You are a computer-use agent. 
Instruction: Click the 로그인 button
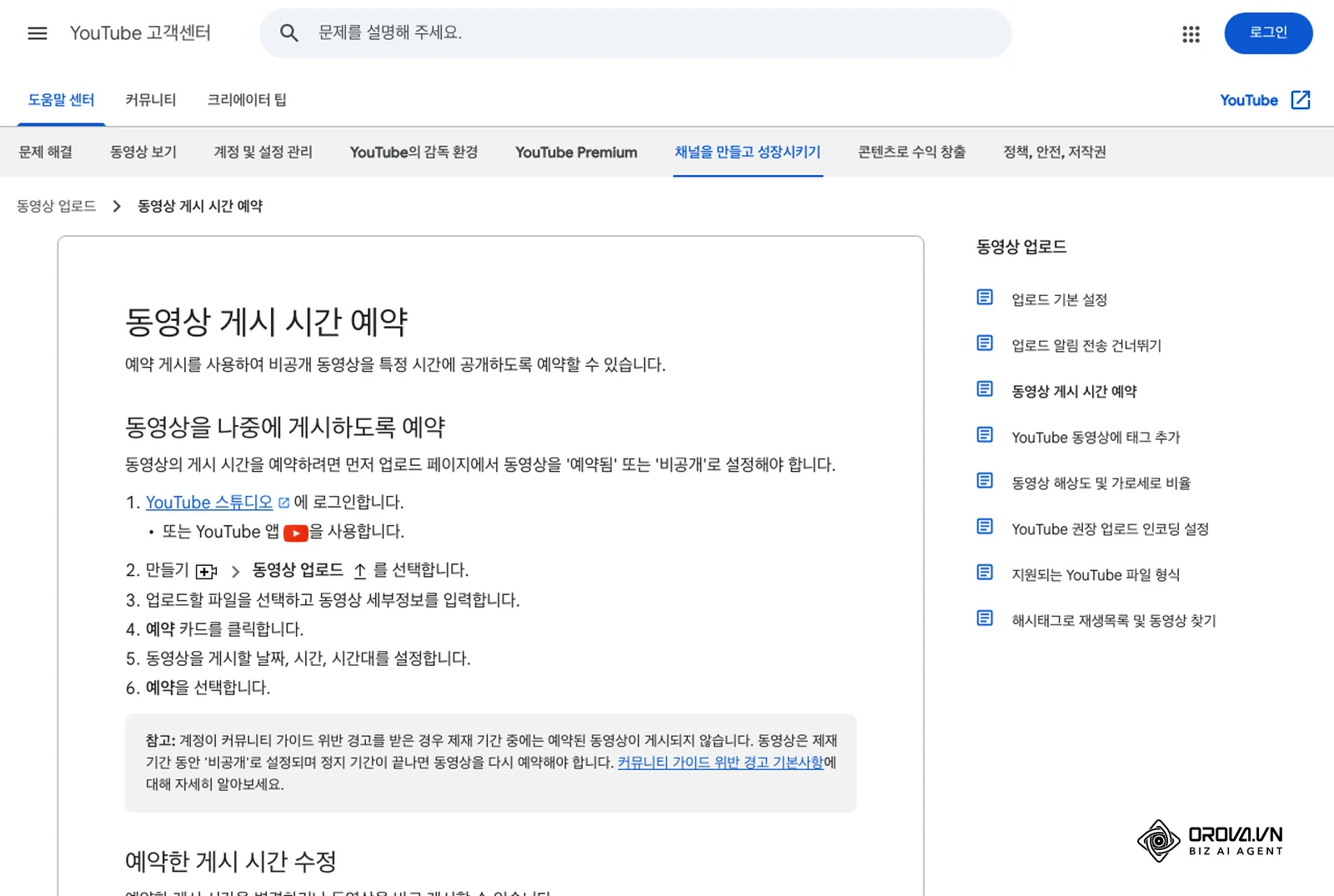coord(1268,33)
